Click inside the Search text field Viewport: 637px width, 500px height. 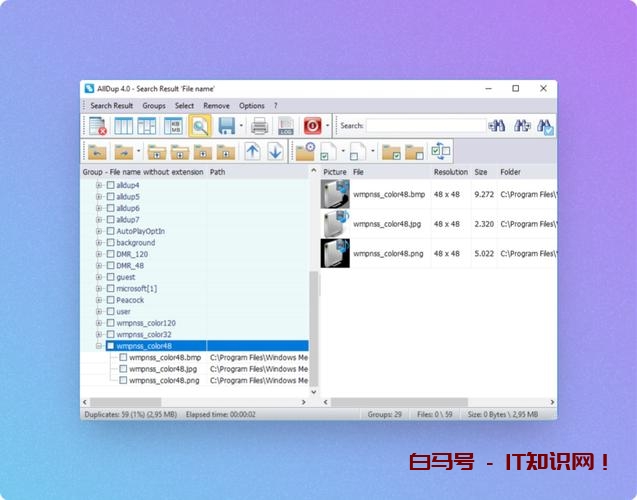click(425, 126)
